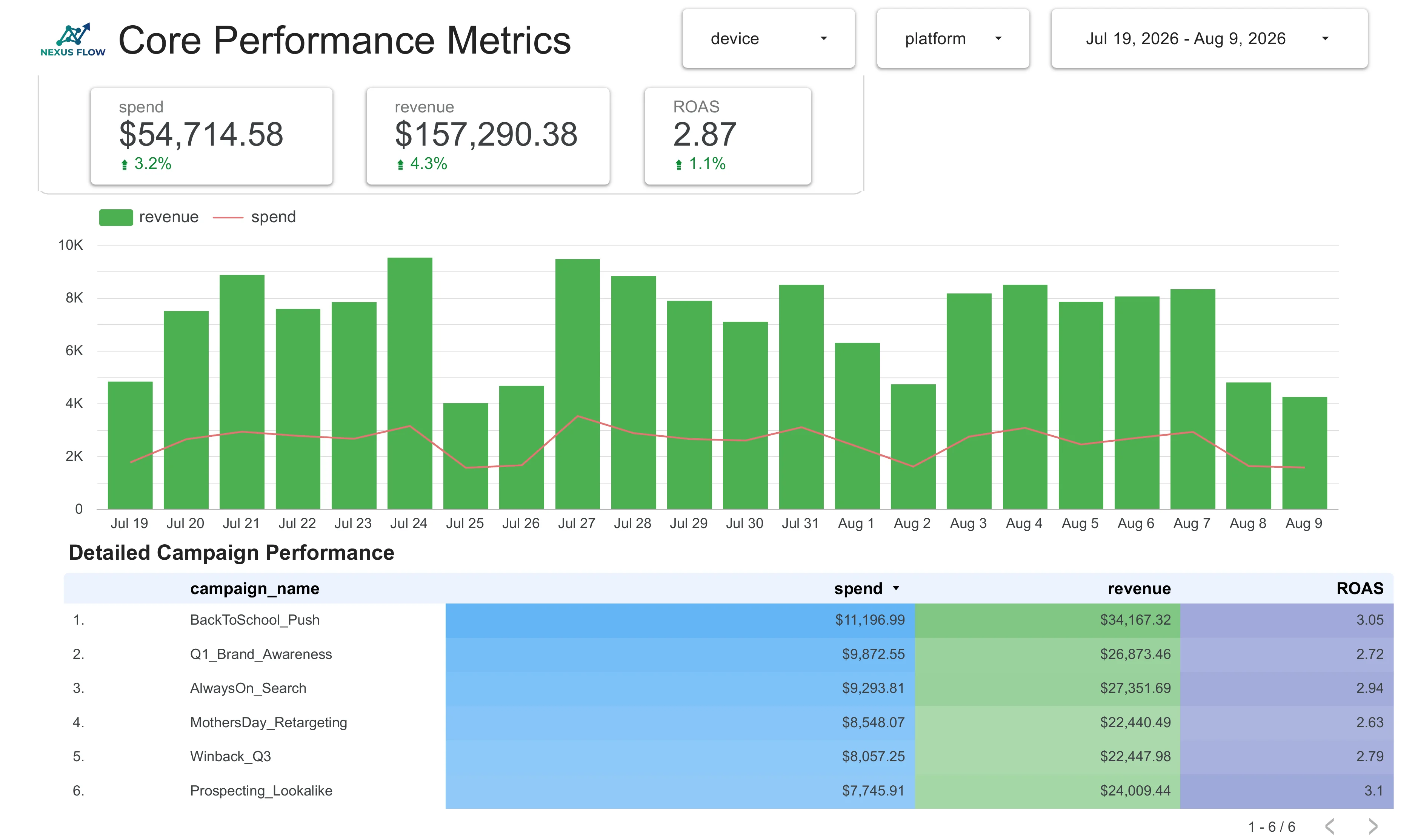Screen dimensions: 1415x840
Task: Select the Q1_Brand_Awareness campaign row
Action: click(x=728, y=654)
